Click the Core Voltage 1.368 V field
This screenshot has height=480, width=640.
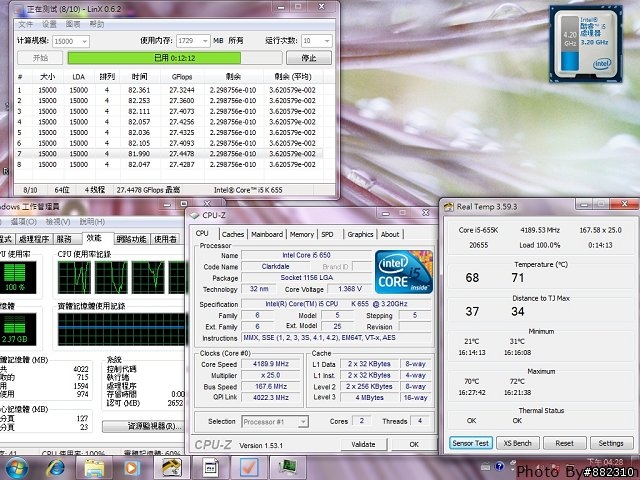pyautogui.click(x=350, y=289)
